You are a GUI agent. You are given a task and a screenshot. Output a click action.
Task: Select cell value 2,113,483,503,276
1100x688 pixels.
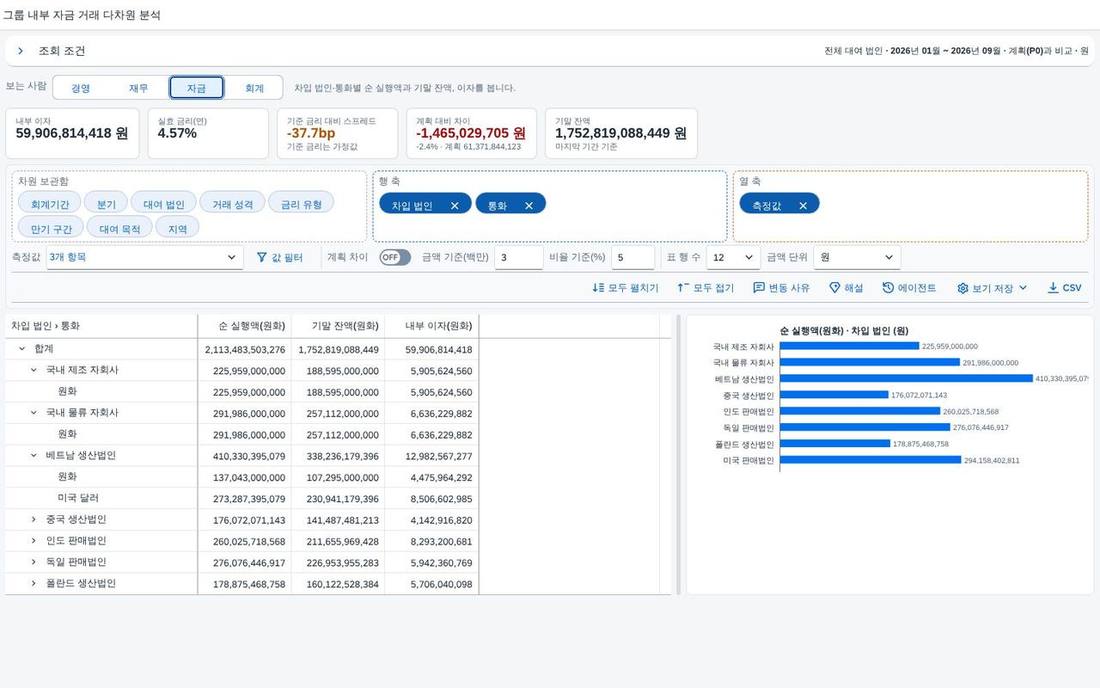(x=245, y=349)
